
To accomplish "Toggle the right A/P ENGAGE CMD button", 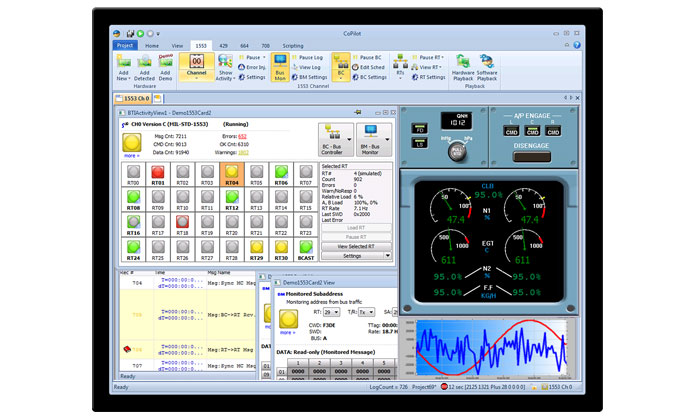I will coord(553,131).
